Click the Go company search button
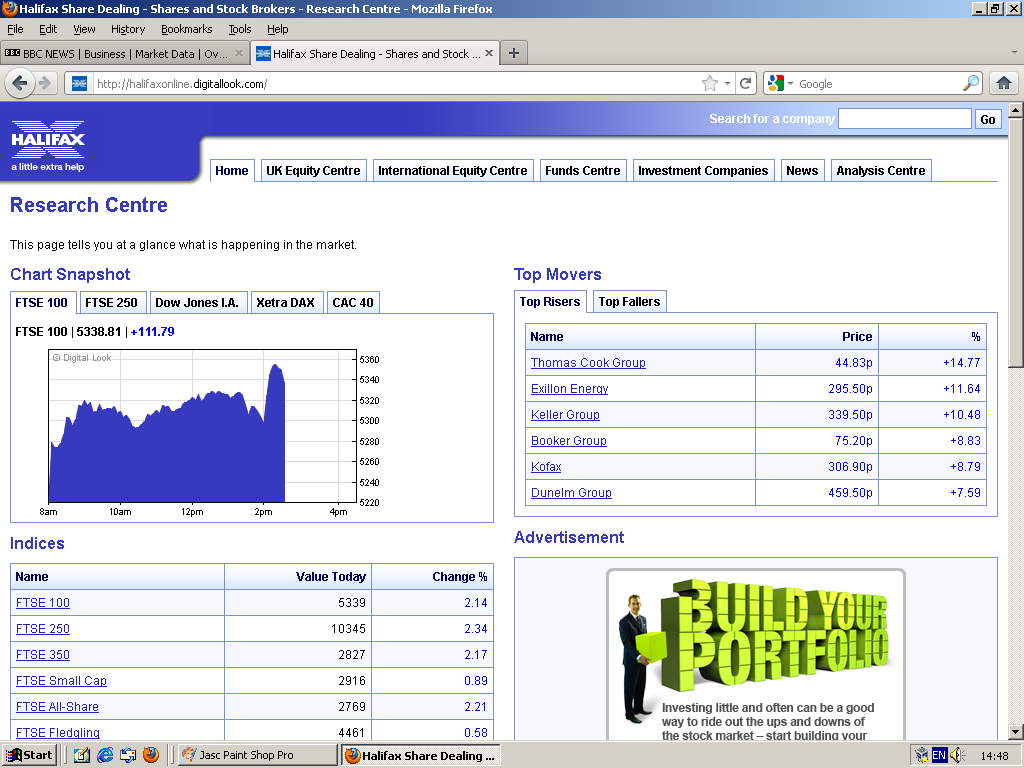The image size is (1024, 768). click(988, 119)
